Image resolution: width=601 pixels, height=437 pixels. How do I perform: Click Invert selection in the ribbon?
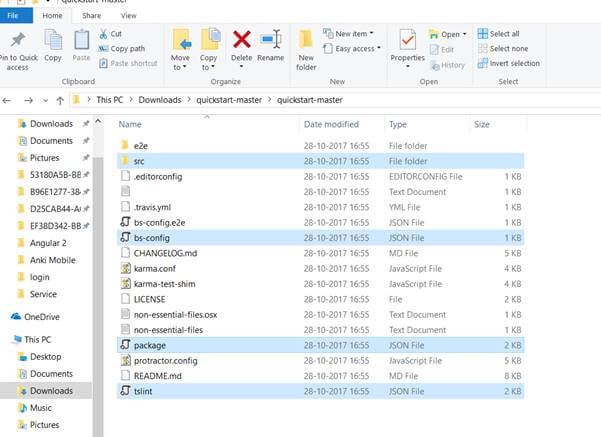[509, 63]
